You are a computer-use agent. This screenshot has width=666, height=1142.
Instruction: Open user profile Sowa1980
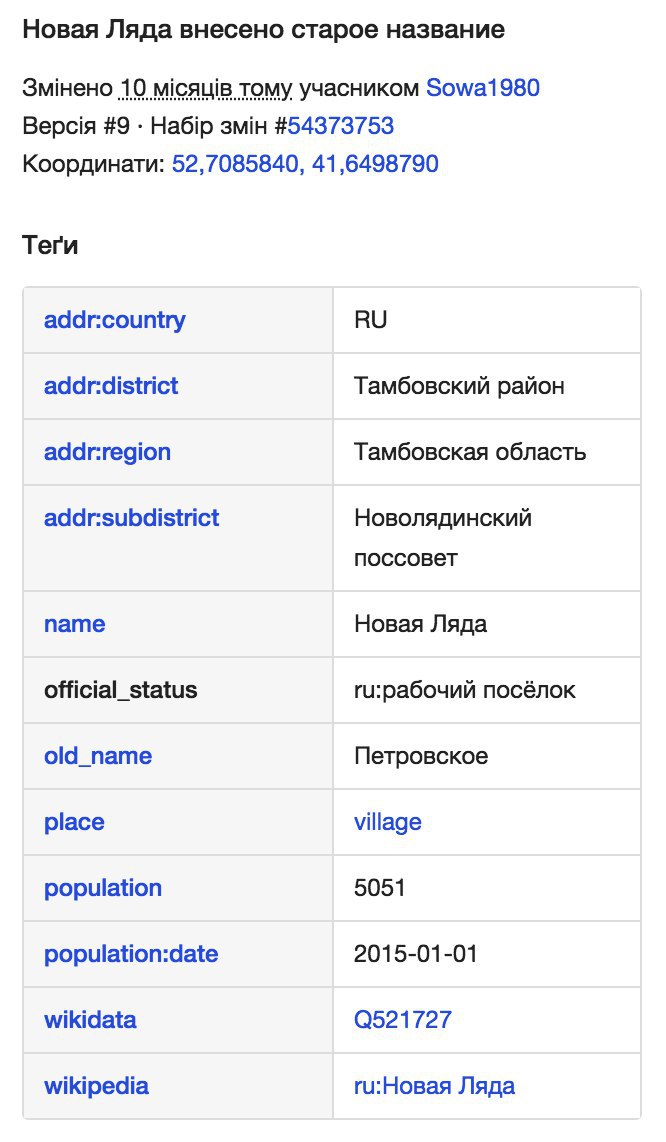[x=482, y=87]
